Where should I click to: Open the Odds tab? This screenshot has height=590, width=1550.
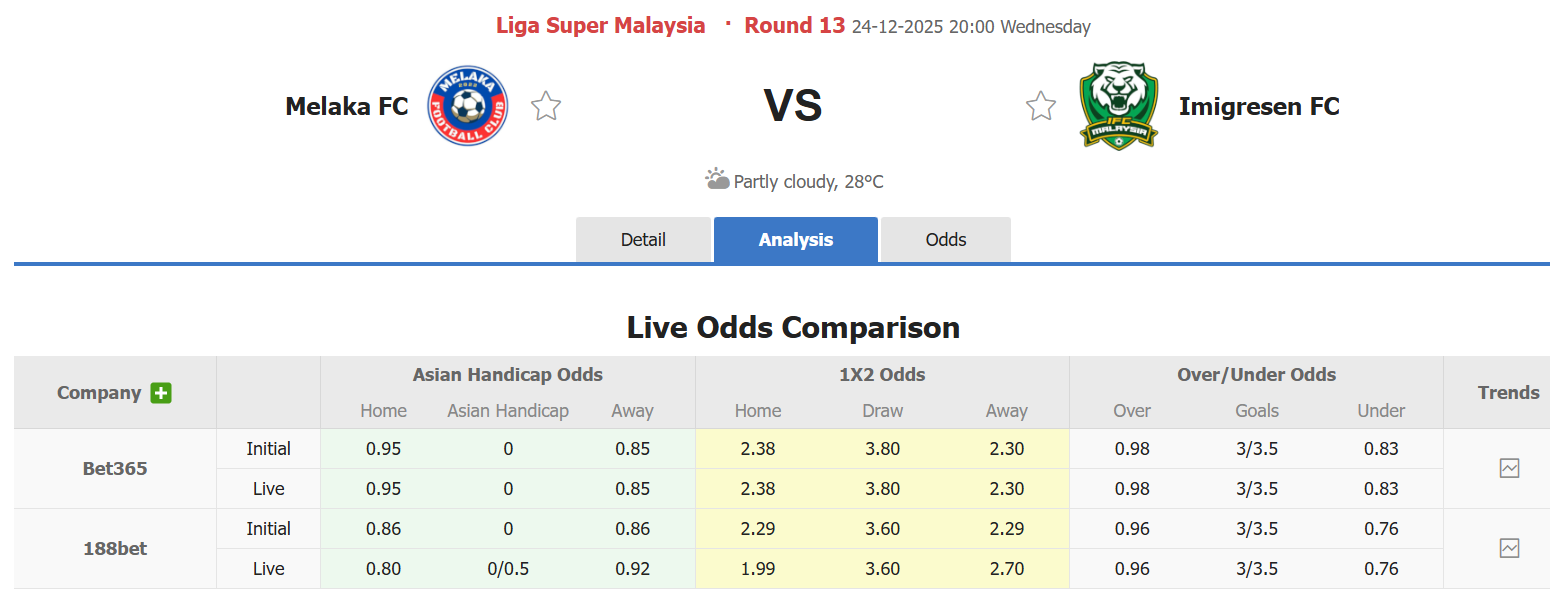[946, 240]
